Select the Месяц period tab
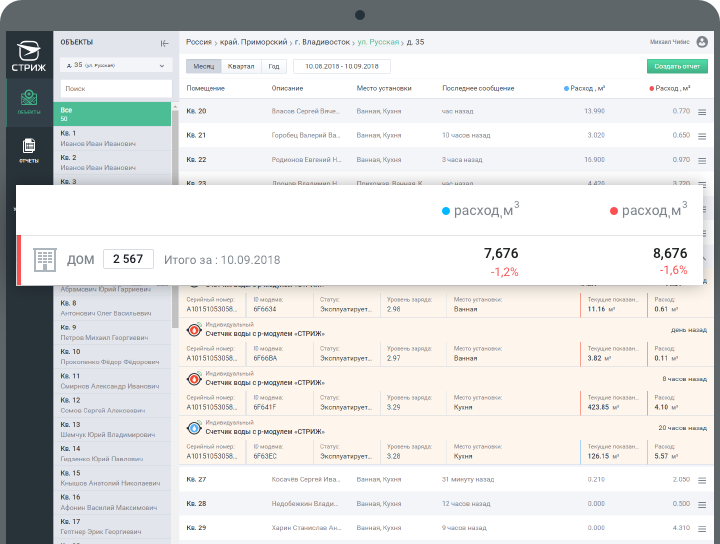Viewport: 720px width, 544px height. click(x=204, y=66)
